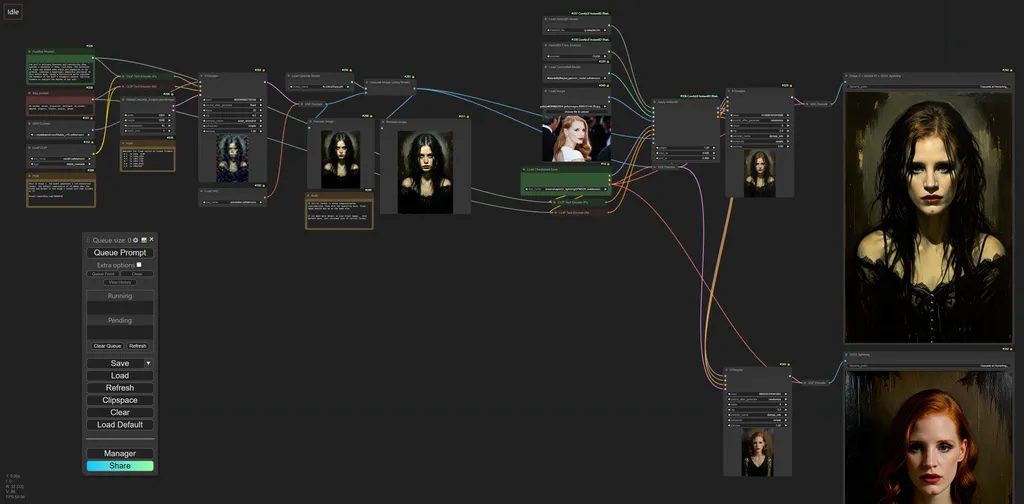Screen dimensions: 1024x504
Task: Collapse the Load Image node via its title dot
Action: (546, 91)
